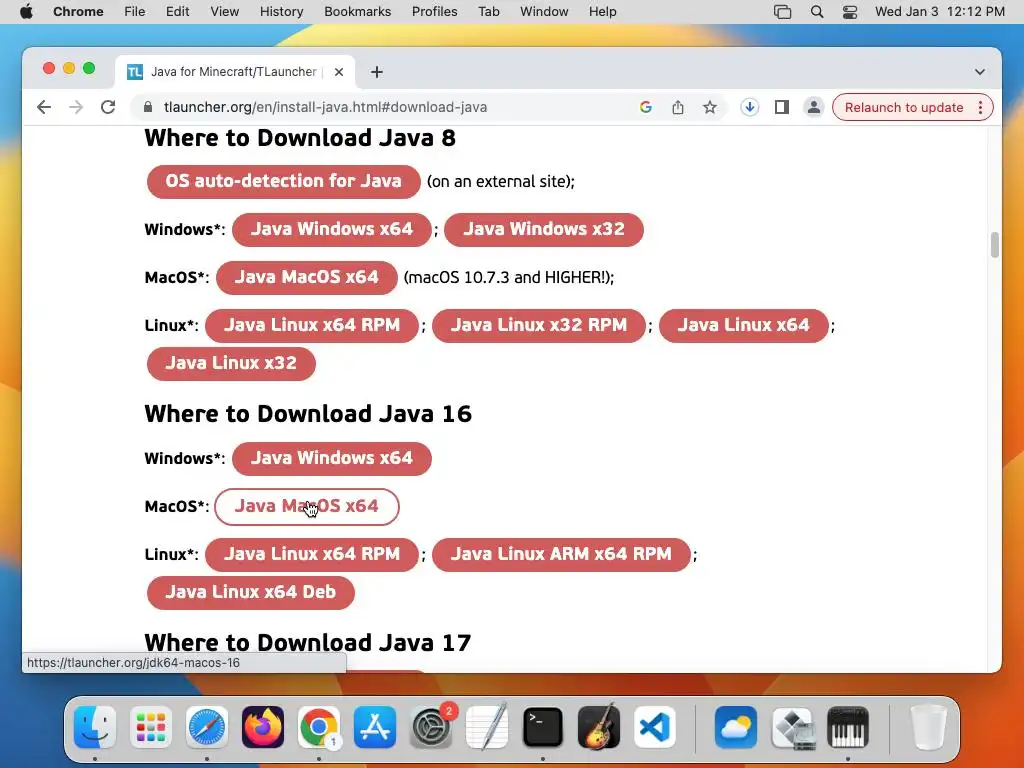
Task: Open the Trash in the dock
Action: tap(928, 727)
